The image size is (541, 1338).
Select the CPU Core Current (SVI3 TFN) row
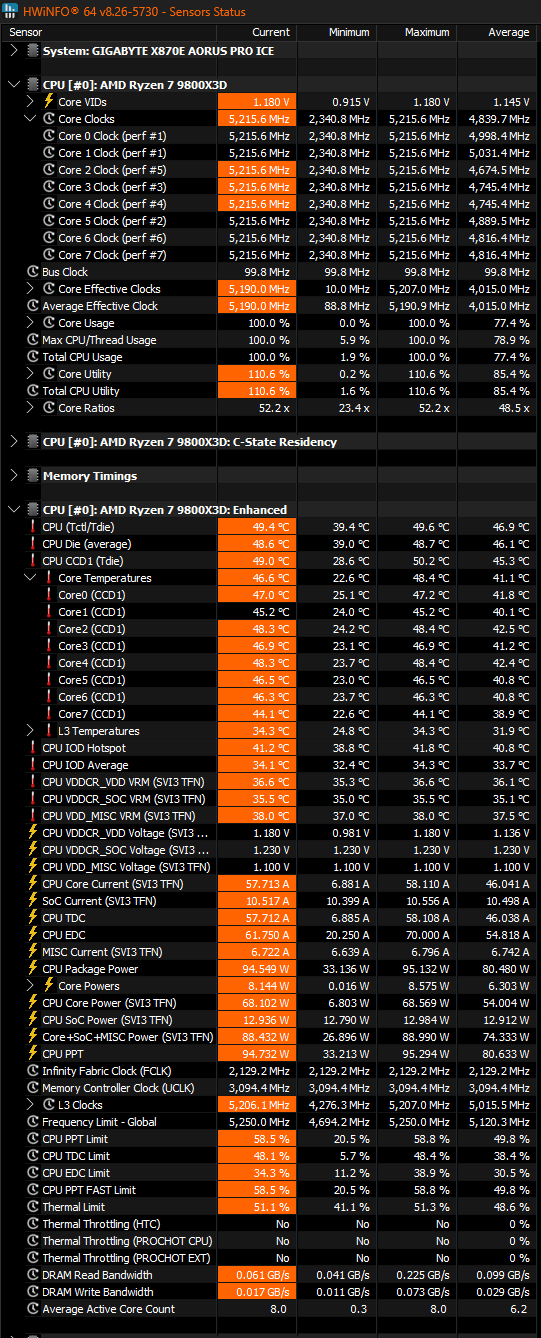click(x=270, y=884)
